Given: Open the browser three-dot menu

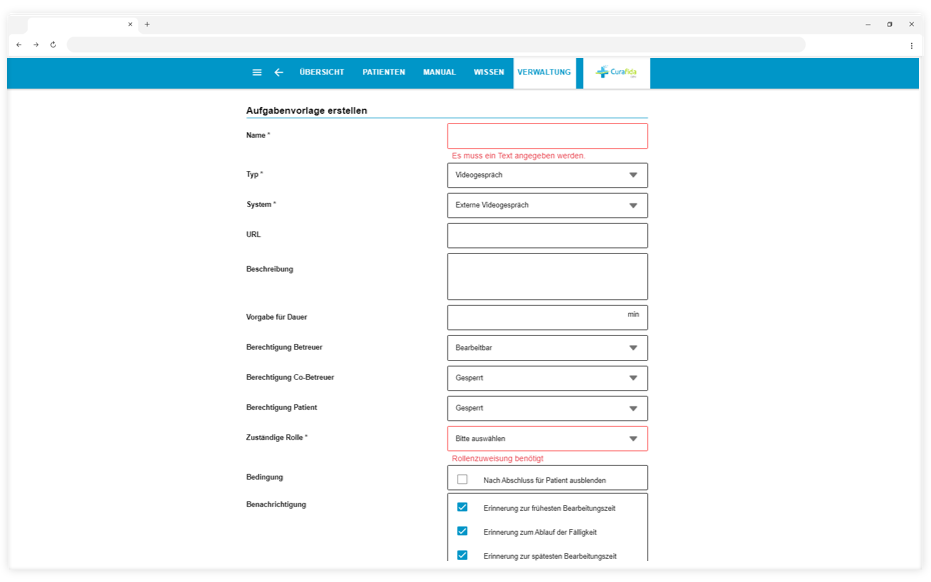Looking at the screenshot, I should coord(911,45).
